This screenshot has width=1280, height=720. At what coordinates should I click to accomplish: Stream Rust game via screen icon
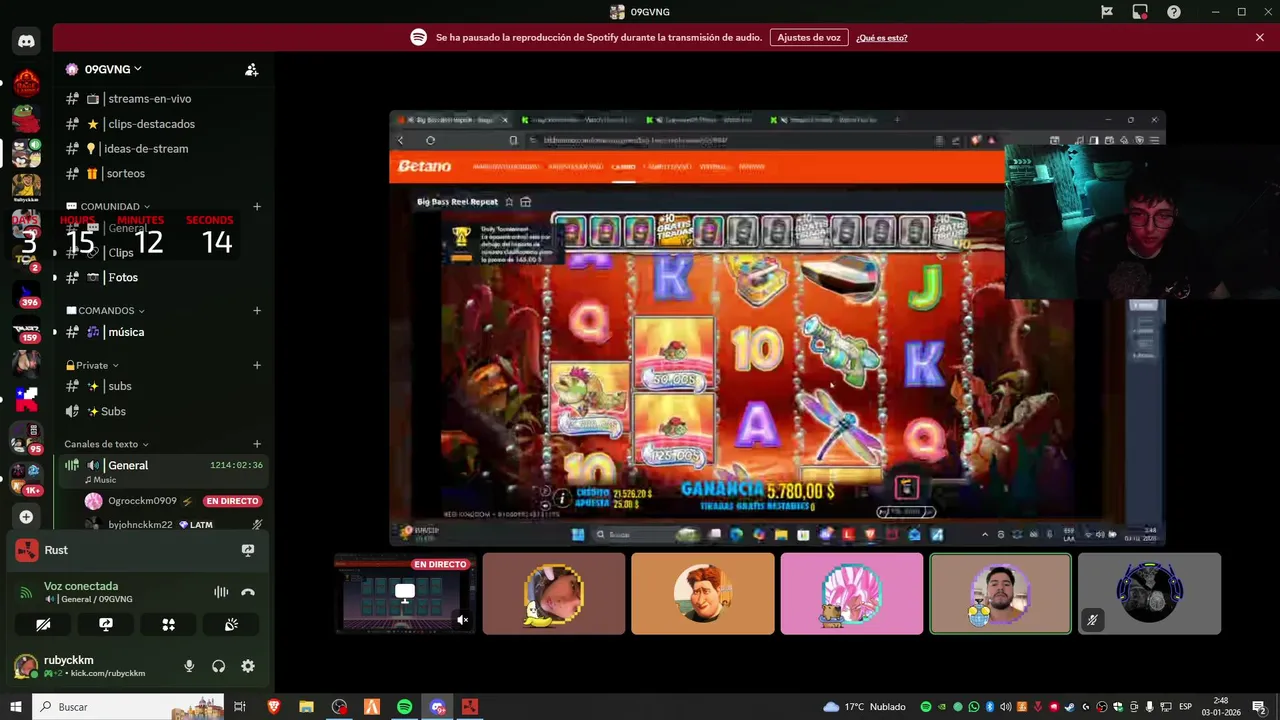pyautogui.click(x=248, y=550)
